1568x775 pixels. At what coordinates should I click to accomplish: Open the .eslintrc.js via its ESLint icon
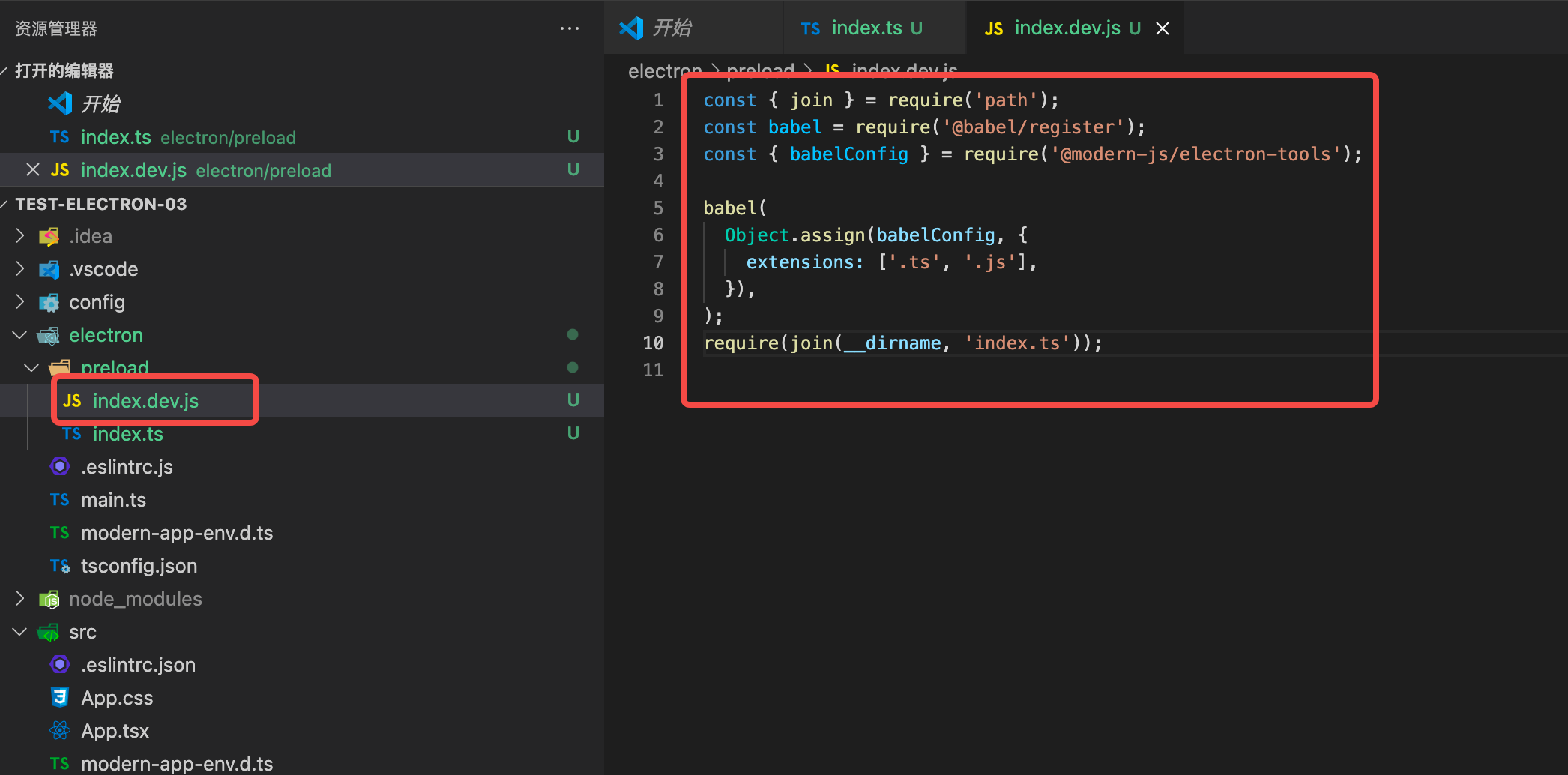tap(59, 466)
